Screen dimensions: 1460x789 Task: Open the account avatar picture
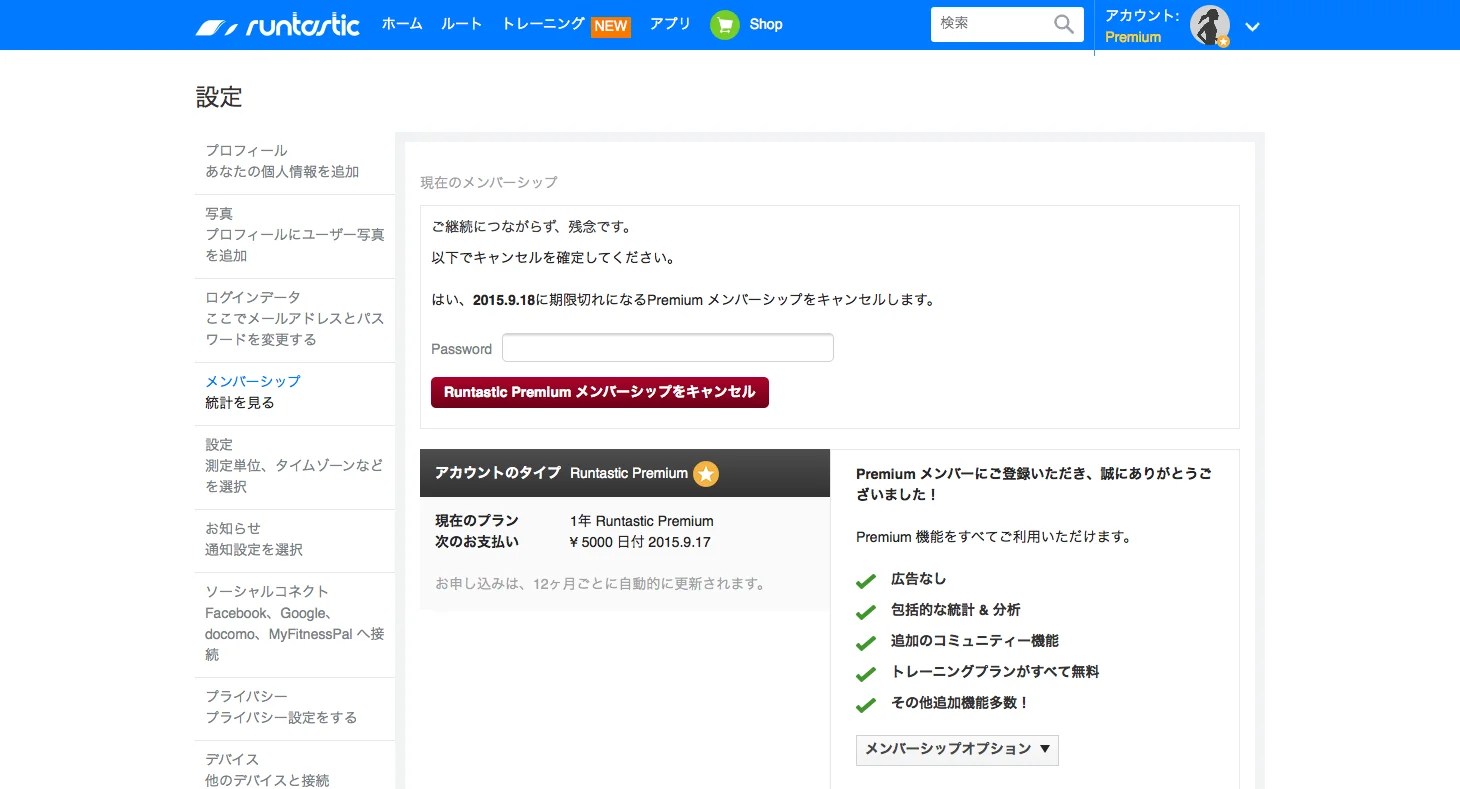click(x=1209, y=25)
